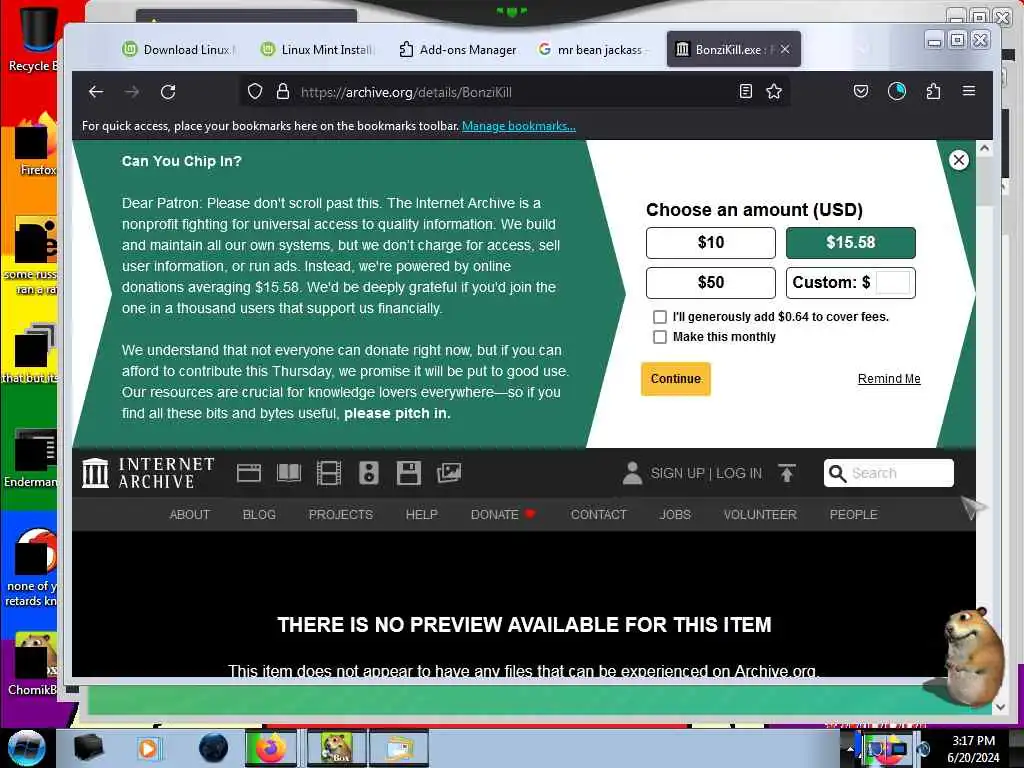
Task: Check the Make this monthly checkbox
Action: click(x=660, y=337)
